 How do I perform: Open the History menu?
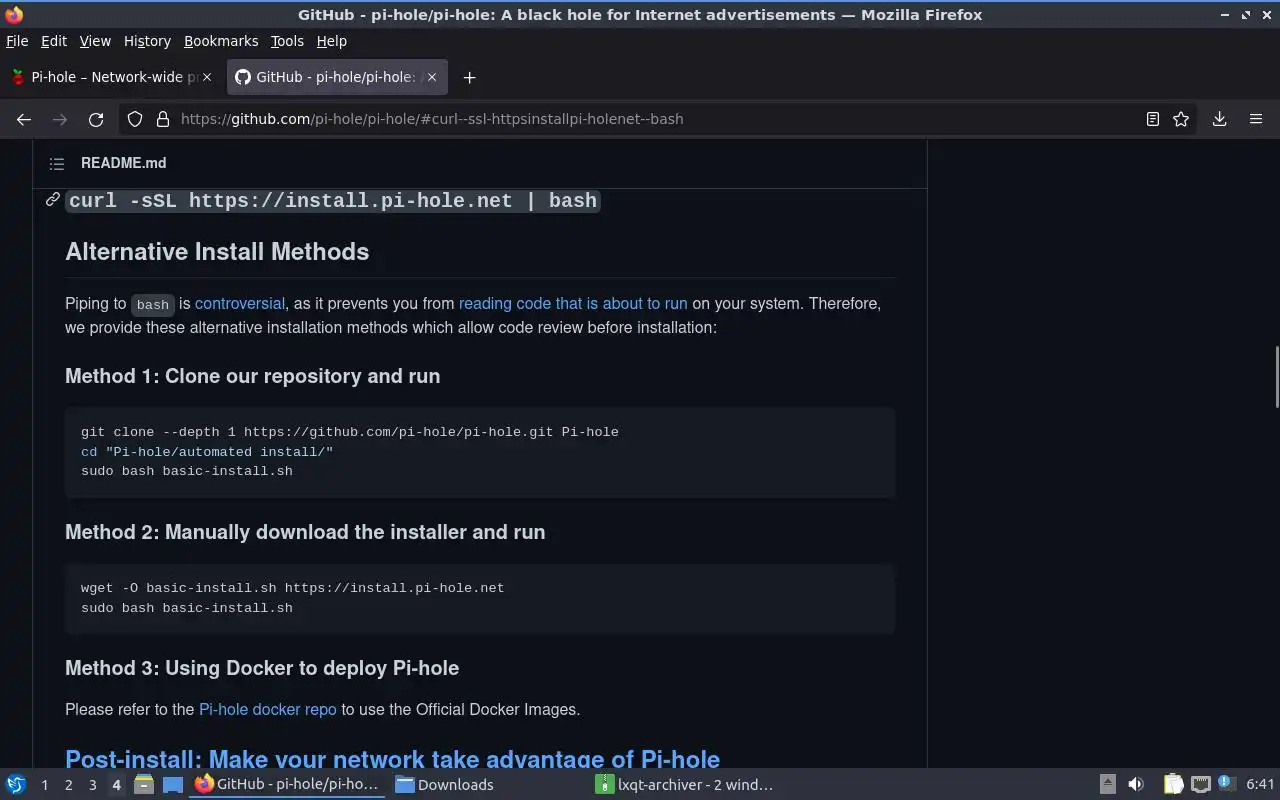(x=147, y=41)
